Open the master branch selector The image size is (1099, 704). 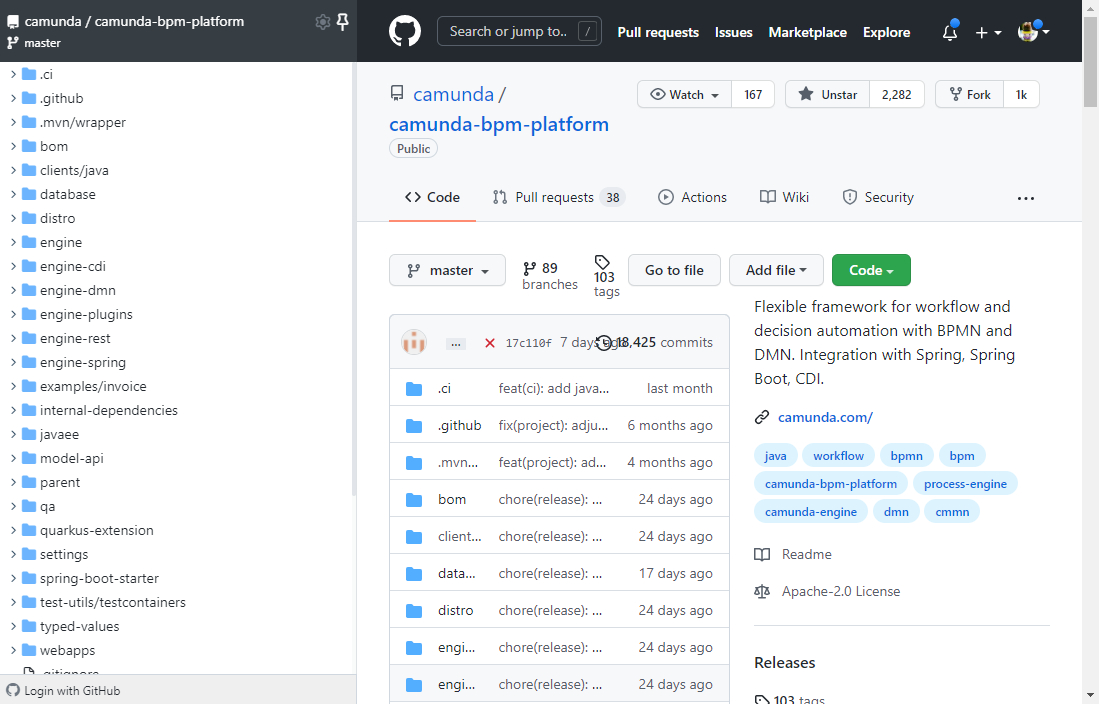coord(447,270)
